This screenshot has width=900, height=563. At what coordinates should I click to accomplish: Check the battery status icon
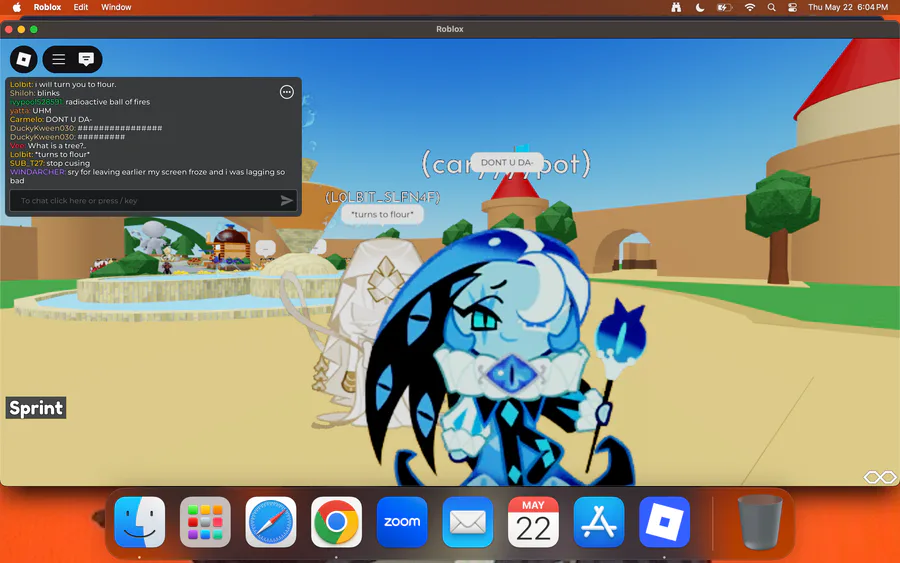[724, 7]
